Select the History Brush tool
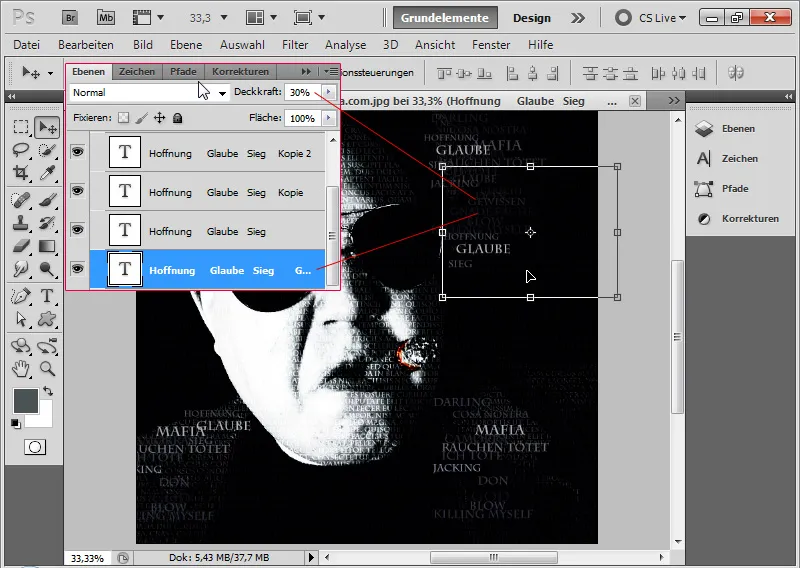800x568 pixels. 47,223
